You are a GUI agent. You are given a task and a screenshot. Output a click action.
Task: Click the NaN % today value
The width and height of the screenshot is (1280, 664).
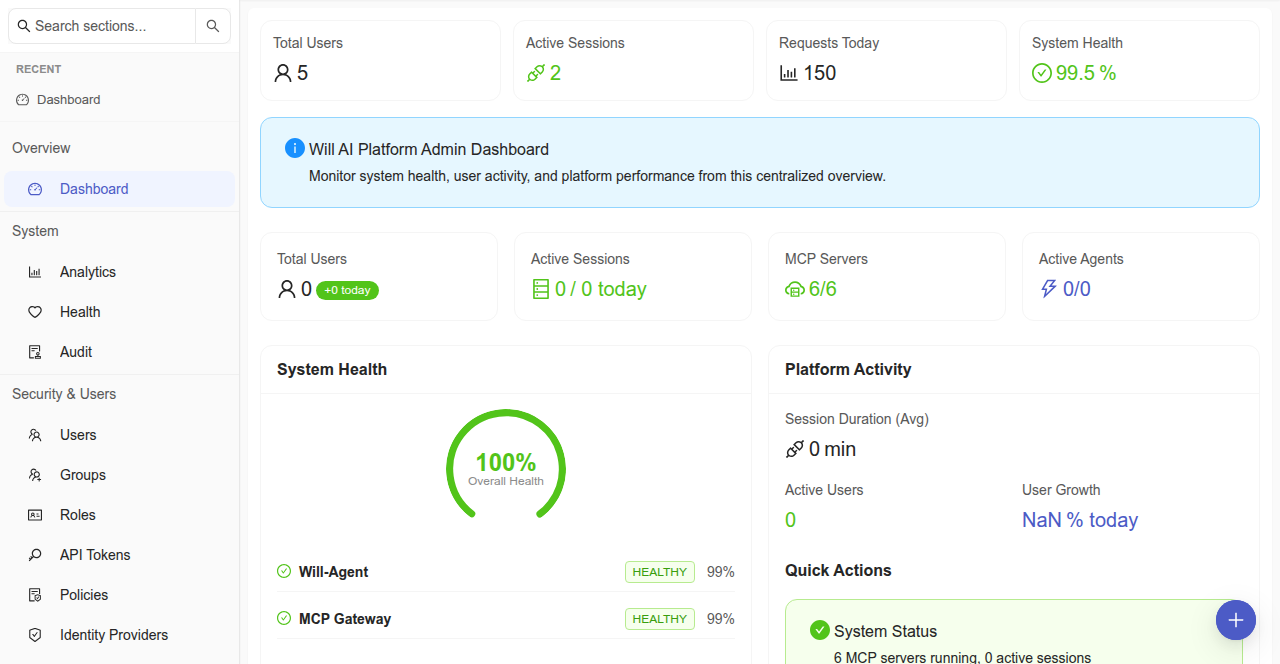coord(1080,520)
